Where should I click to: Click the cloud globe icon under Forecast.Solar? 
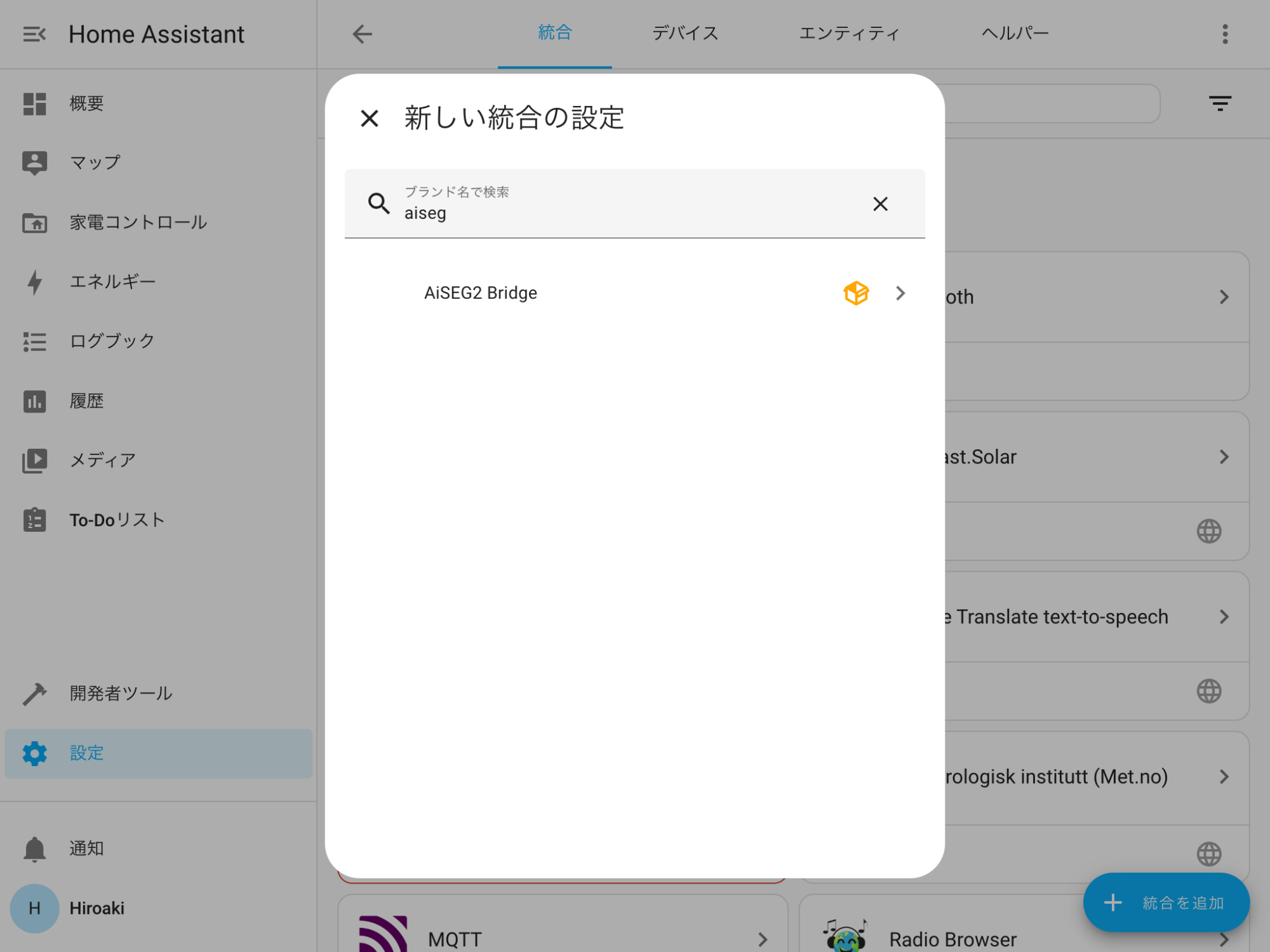(x=1208, y=531)
